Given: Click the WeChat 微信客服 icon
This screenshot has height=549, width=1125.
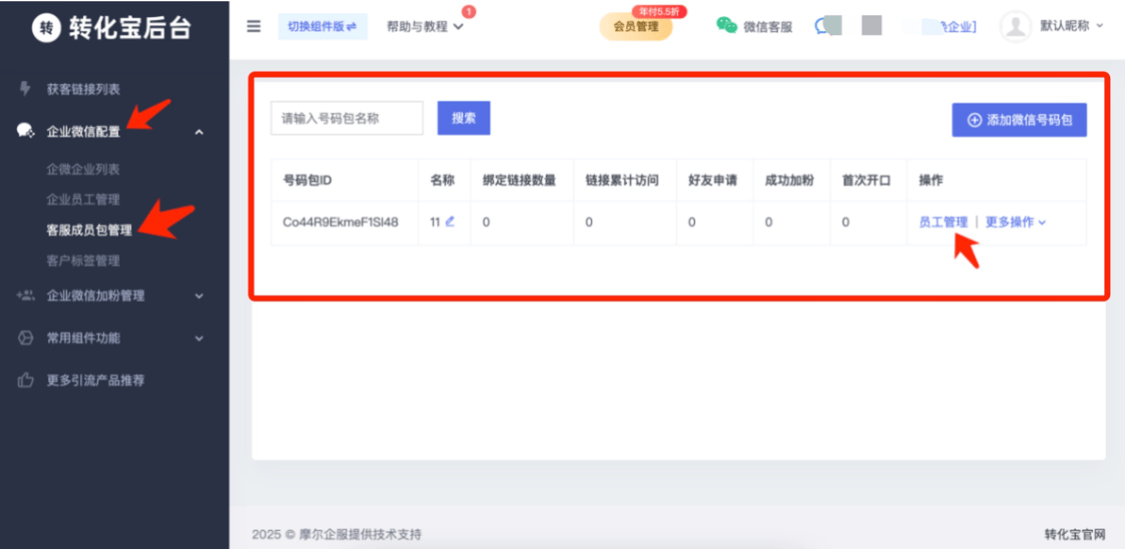Looking at the screenshot, I should coord(727,26).
